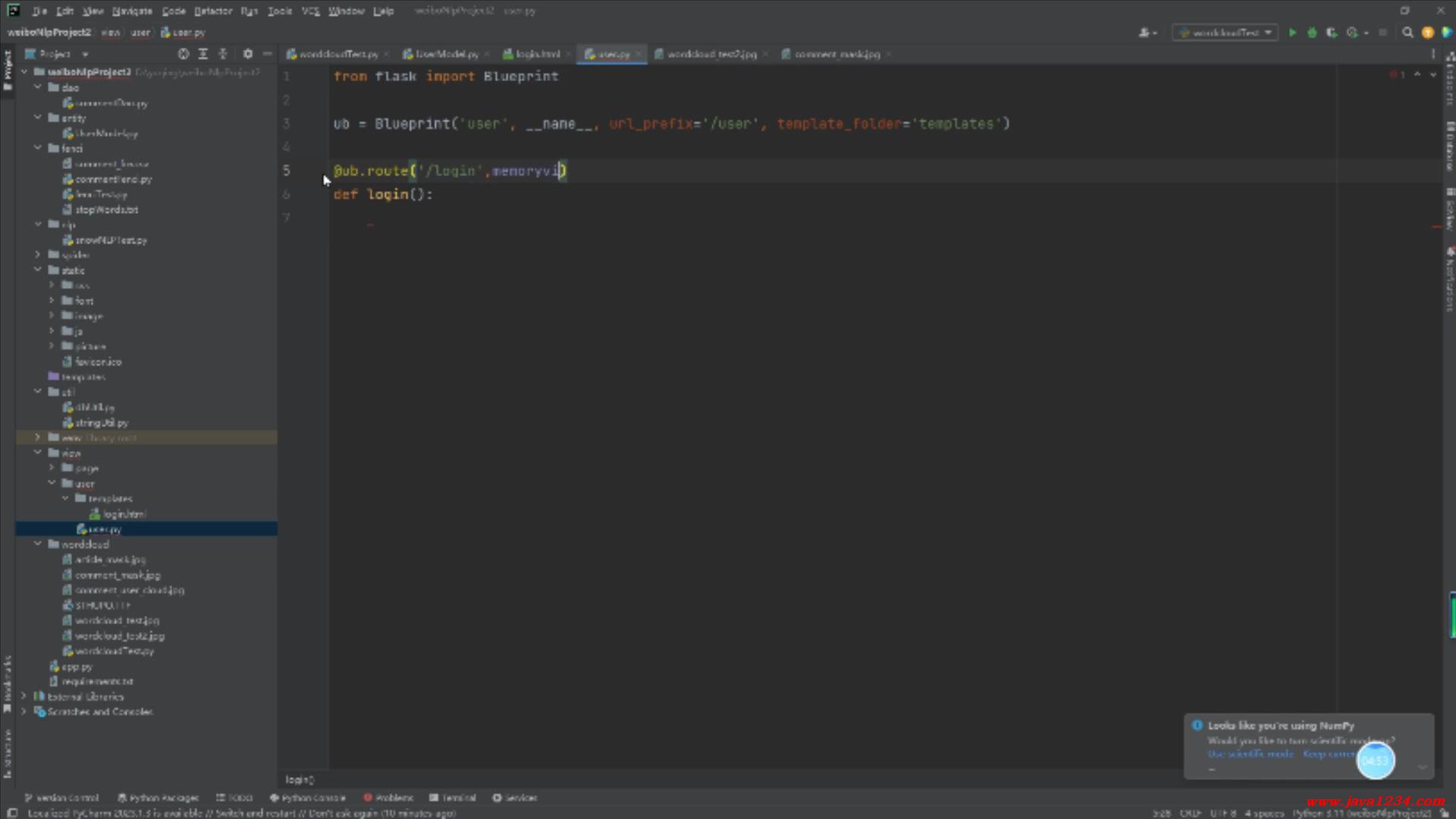
Task: Open the user account icon dropdown
Action: (x=1147, y=33)
